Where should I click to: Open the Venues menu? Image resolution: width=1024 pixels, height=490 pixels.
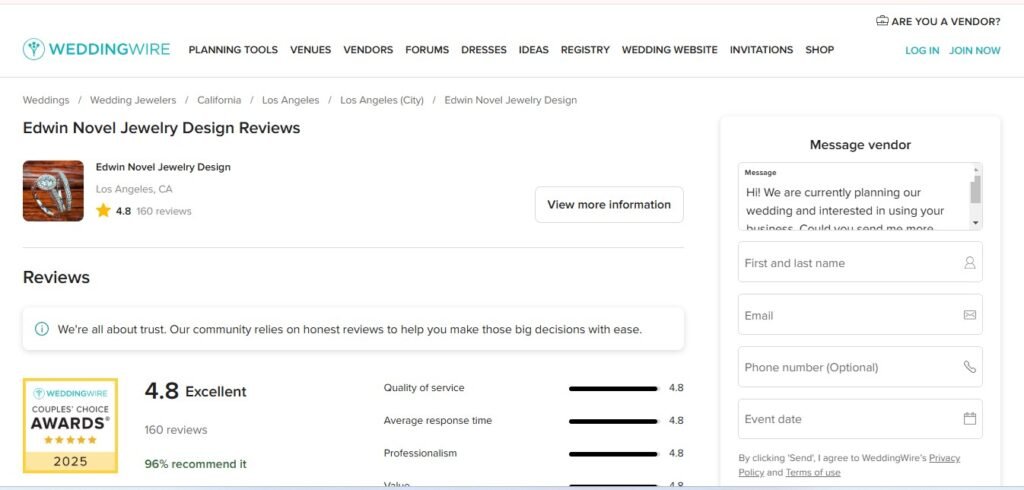pyautogui.click(x=311, y=50)
